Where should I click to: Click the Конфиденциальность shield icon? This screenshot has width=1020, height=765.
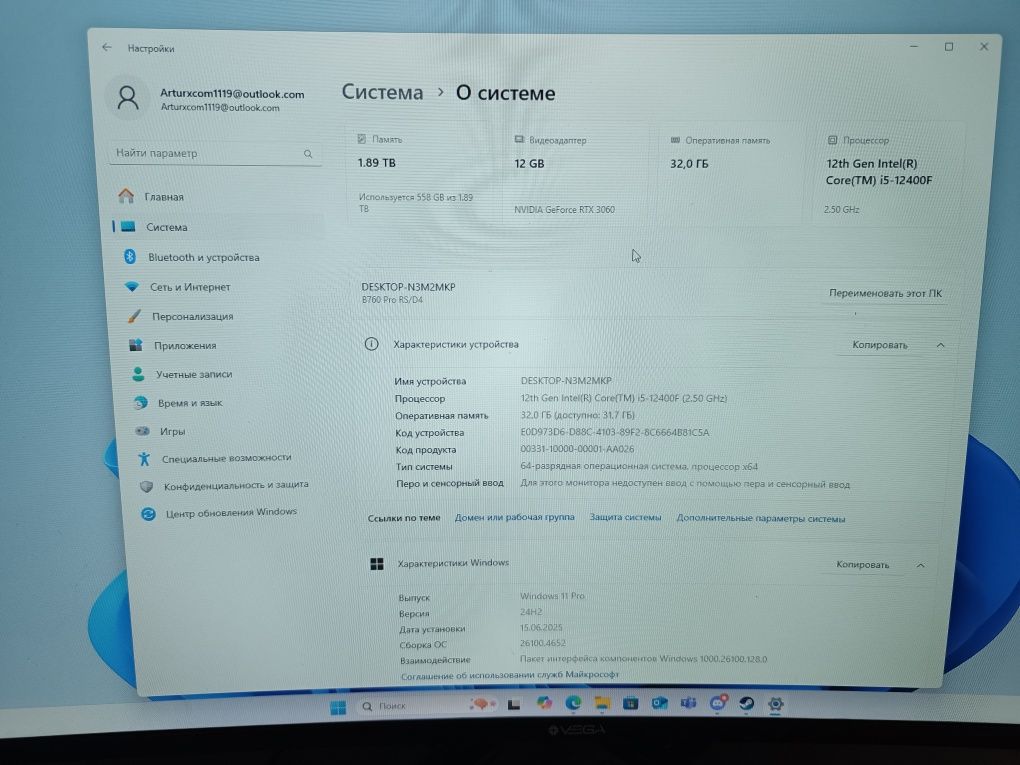click(146, 486)
